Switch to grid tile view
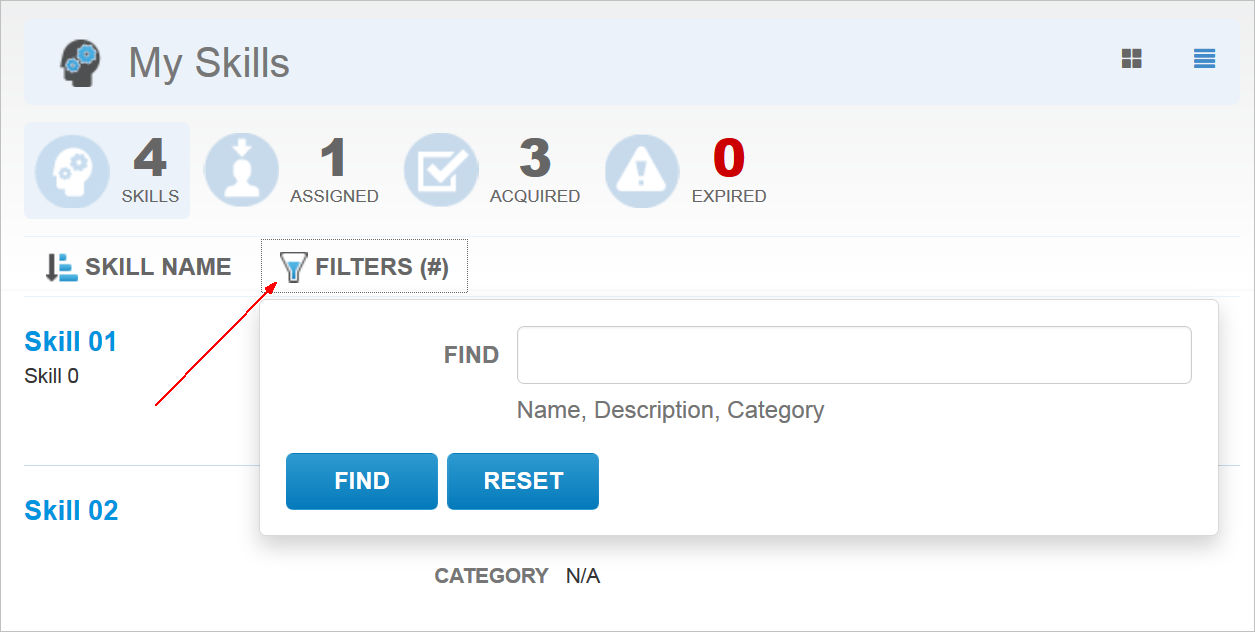Viewport: 1255px width, 632px height. point(1131,59)
